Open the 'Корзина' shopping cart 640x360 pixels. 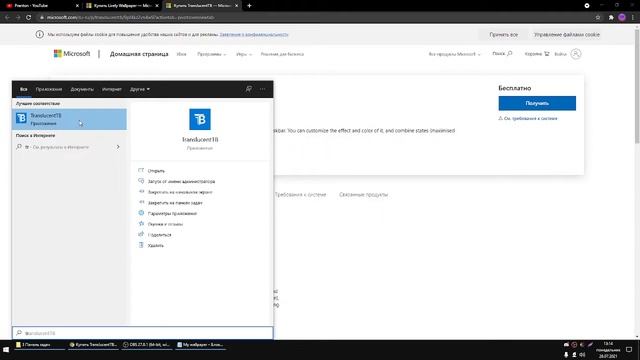coord(537,54)
